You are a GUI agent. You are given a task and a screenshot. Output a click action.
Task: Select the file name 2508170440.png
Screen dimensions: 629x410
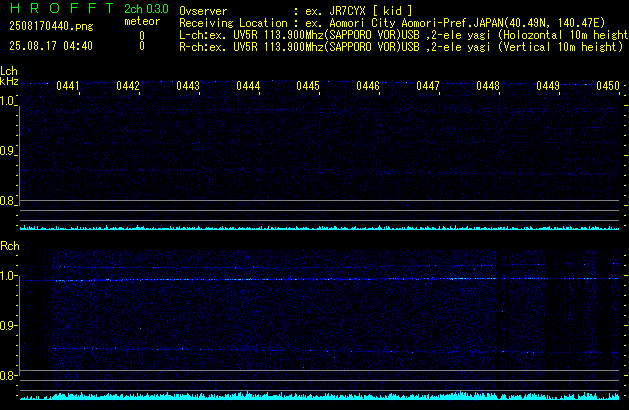[51, 26]
